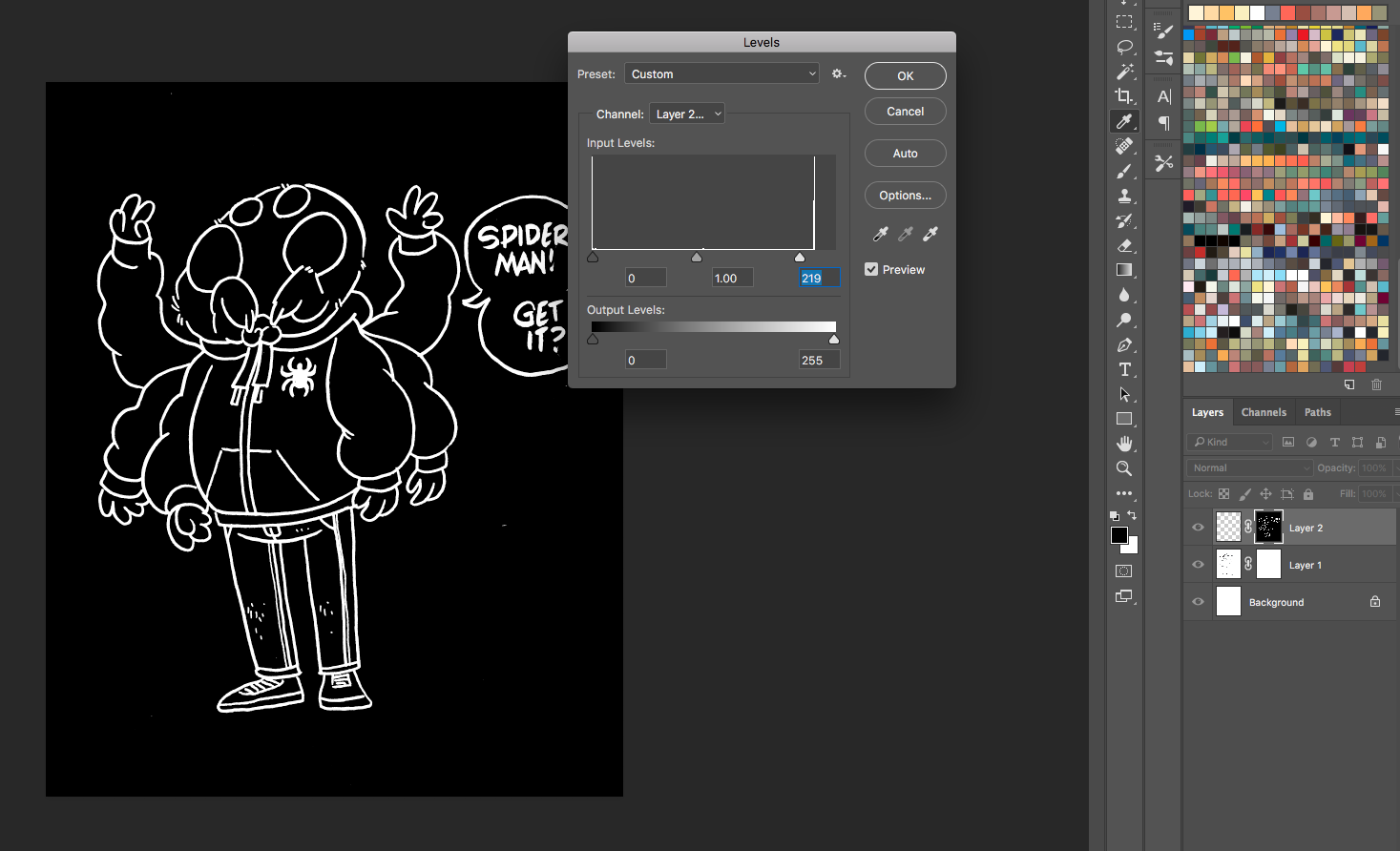Select the Healing Brush tool
Viewport: 1400px width, 851px height.
pyautogui.click(x=1124, y=146)
